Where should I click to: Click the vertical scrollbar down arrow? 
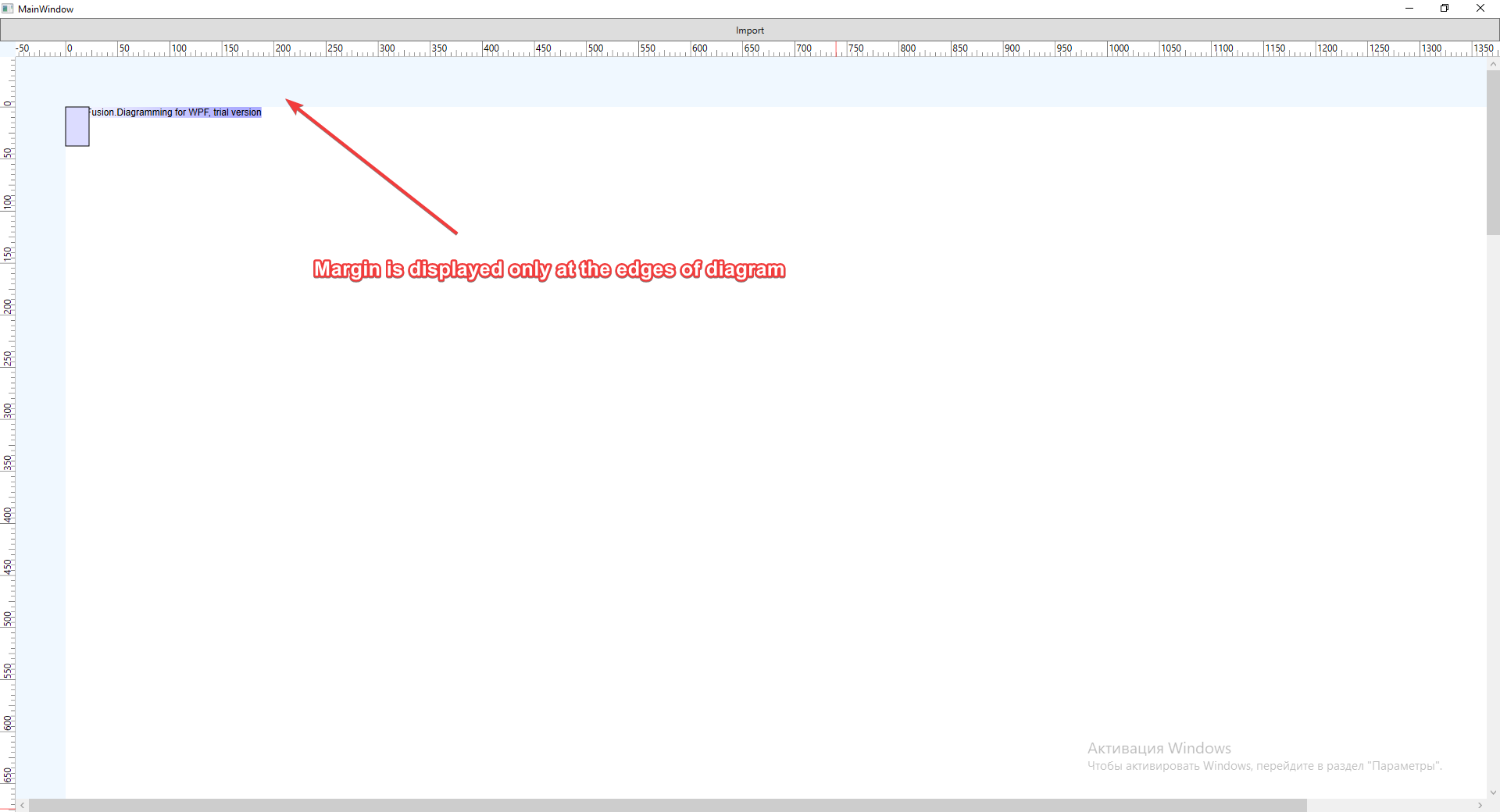coord(1493,792)
